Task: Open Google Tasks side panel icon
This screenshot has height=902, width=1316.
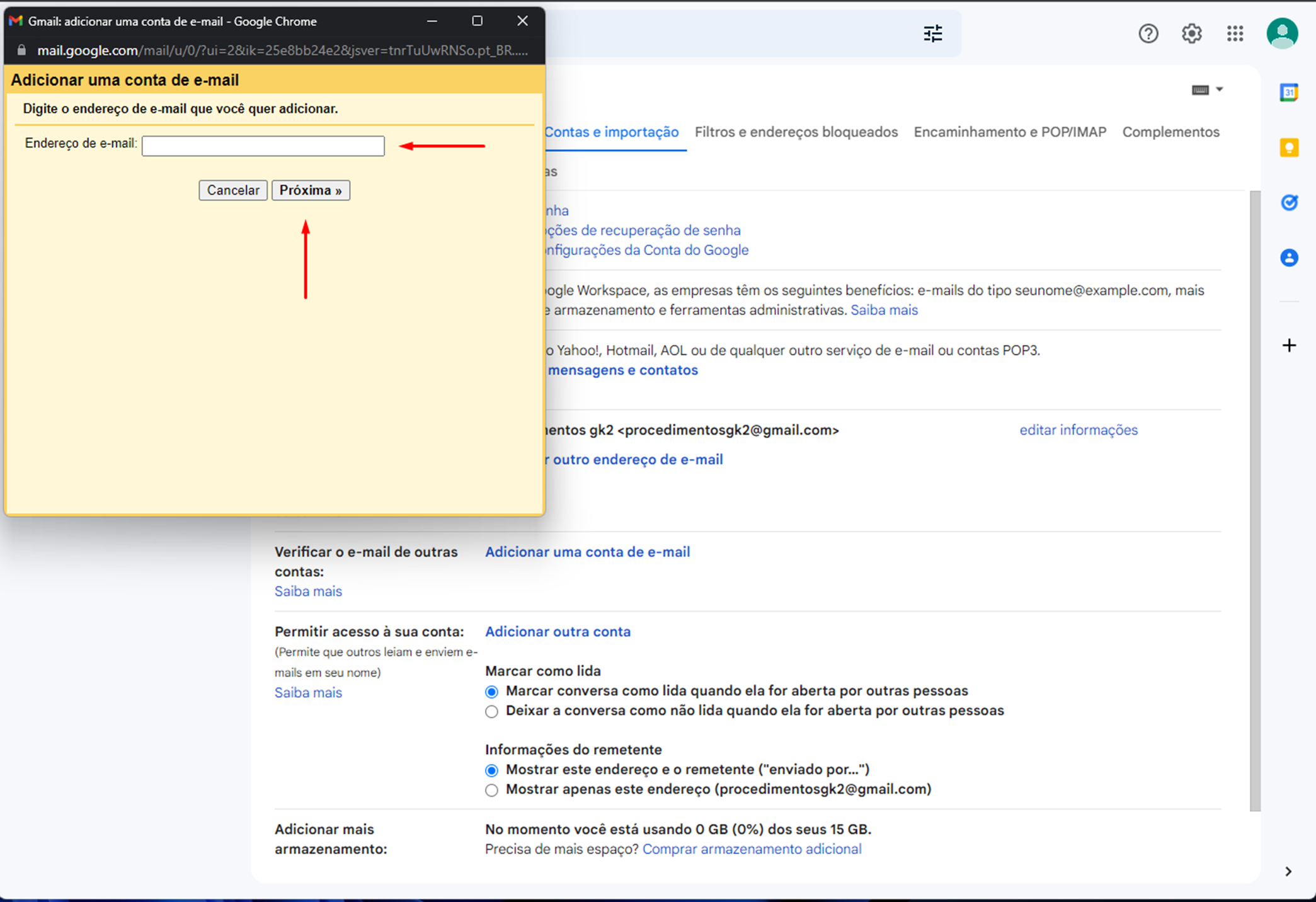Action: tap(1289, 203)
